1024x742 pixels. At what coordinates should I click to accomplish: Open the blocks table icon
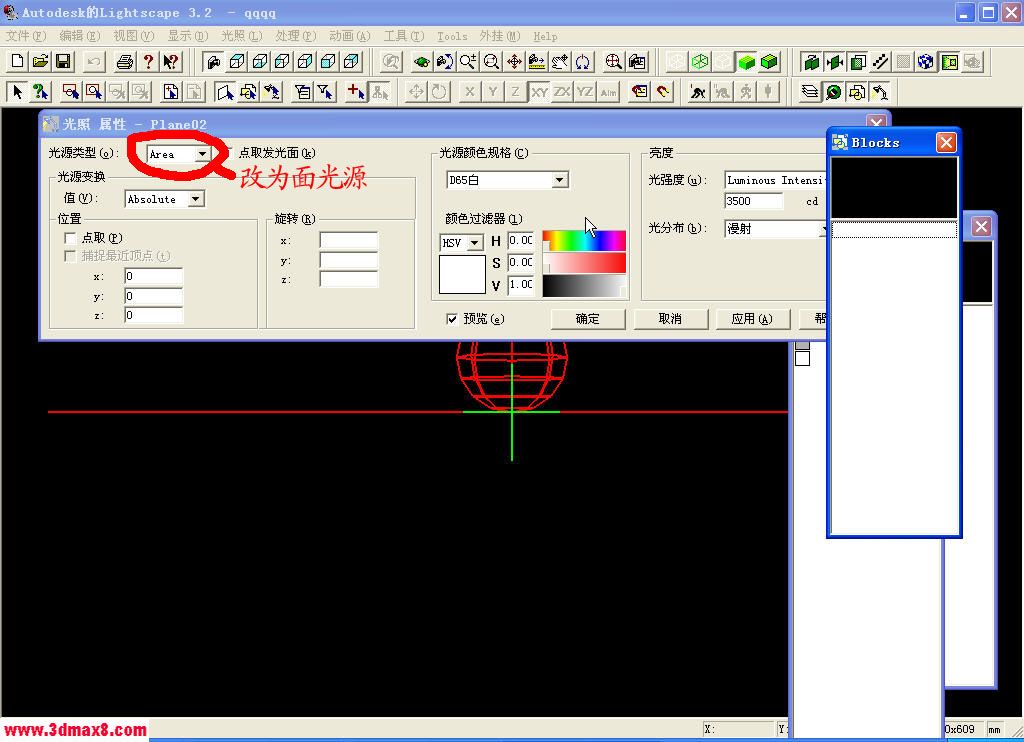coord(857,92)
